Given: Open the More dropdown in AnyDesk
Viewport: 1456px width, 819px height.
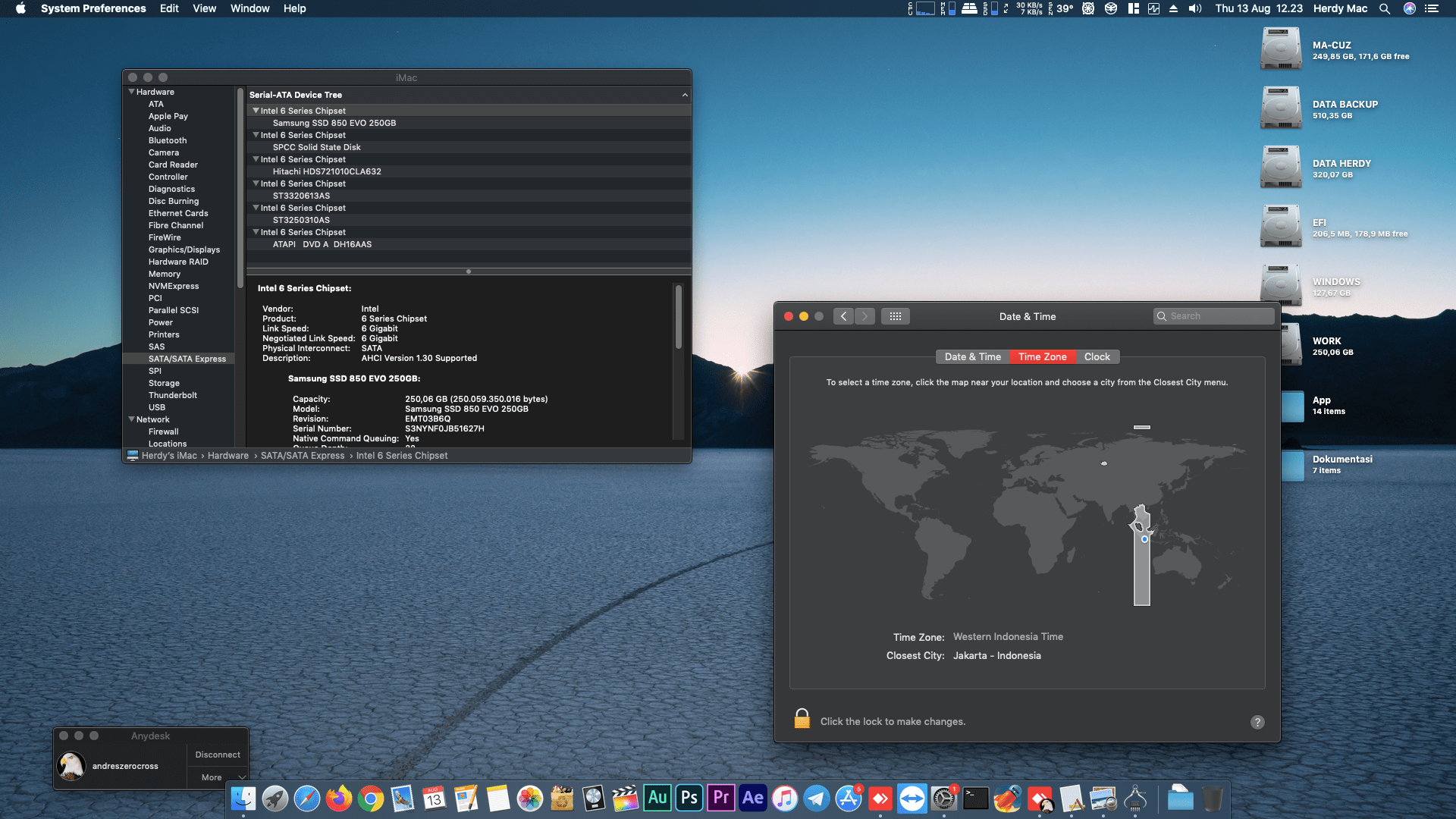Looking at the screenshot, I should point(218,777).
